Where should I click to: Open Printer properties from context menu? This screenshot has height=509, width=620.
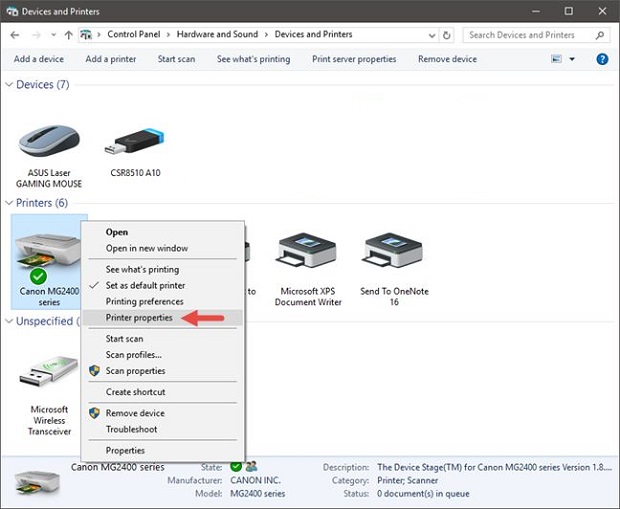[163, 318]
